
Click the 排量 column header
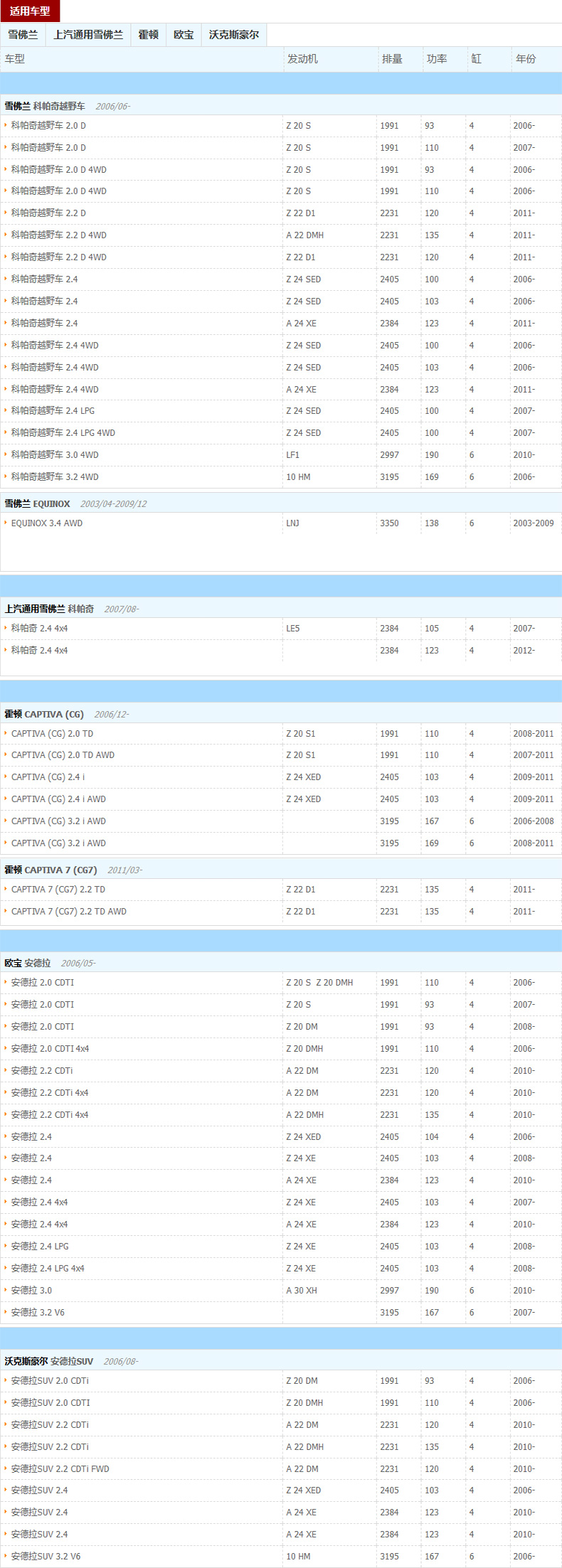pos(392,59)
